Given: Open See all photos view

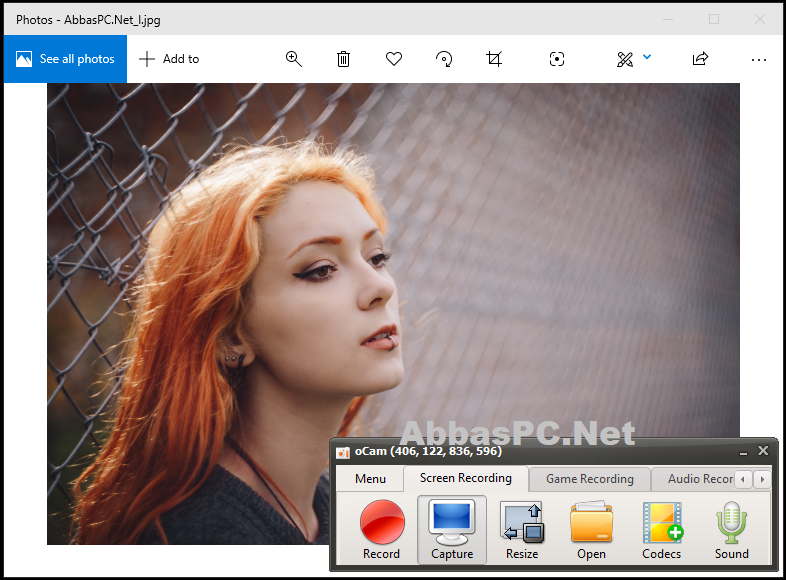Looking at the screenshot, I should point(65,59).
